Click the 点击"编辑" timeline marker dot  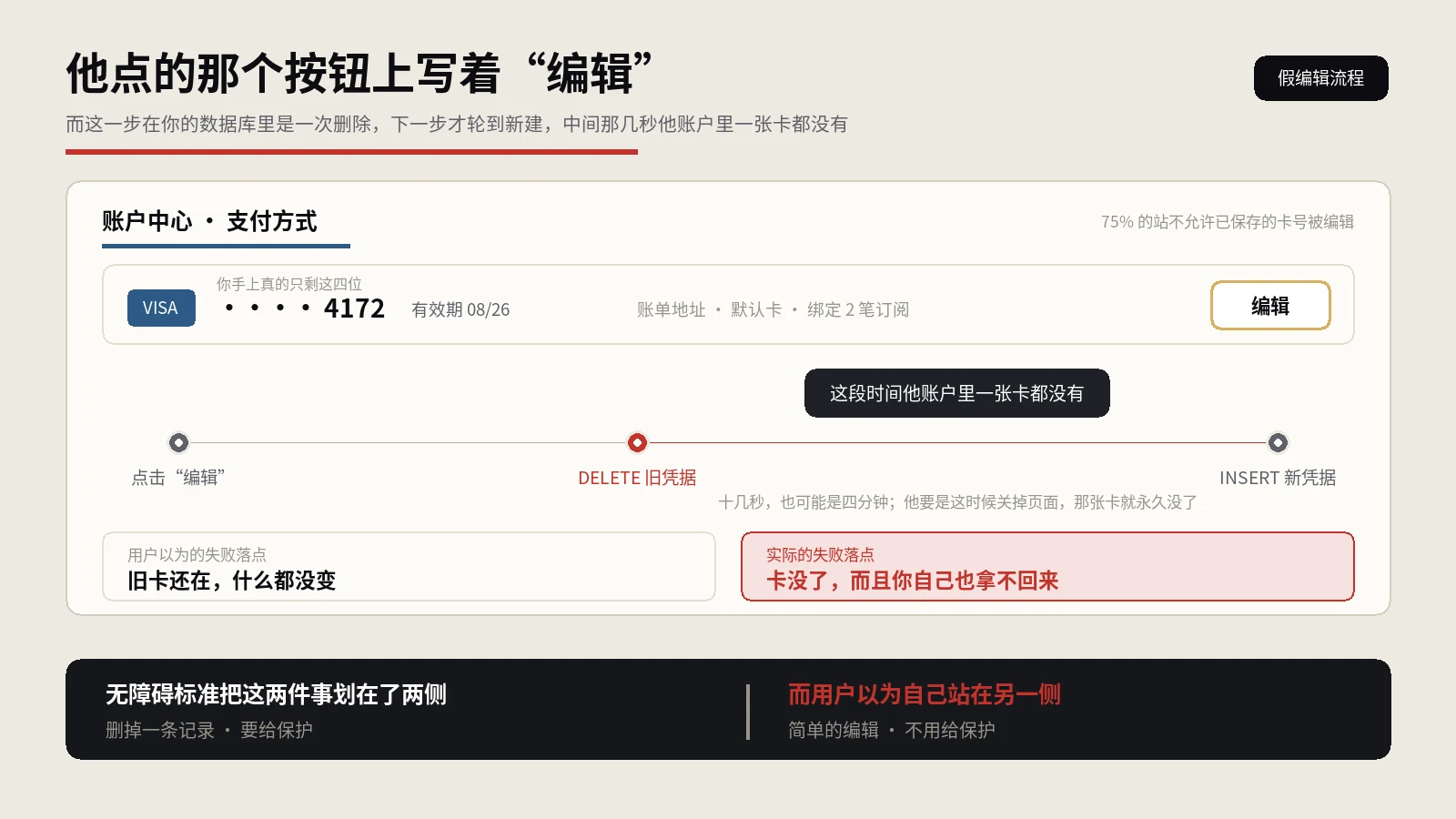178,442
